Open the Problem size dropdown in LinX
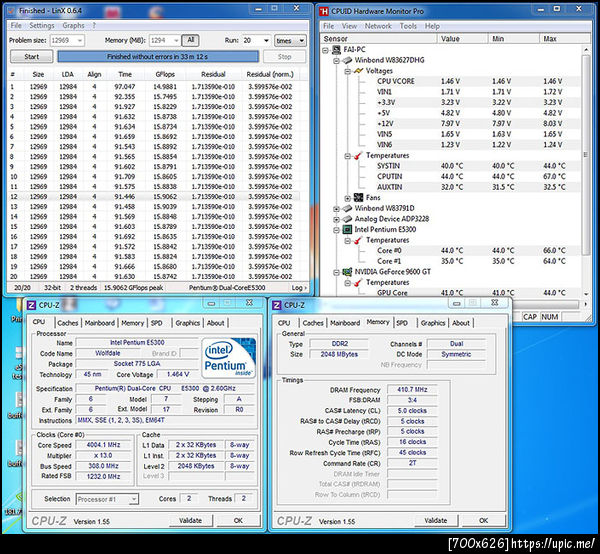The height and width of the screenshot is (554, 600). coord(80,41)
